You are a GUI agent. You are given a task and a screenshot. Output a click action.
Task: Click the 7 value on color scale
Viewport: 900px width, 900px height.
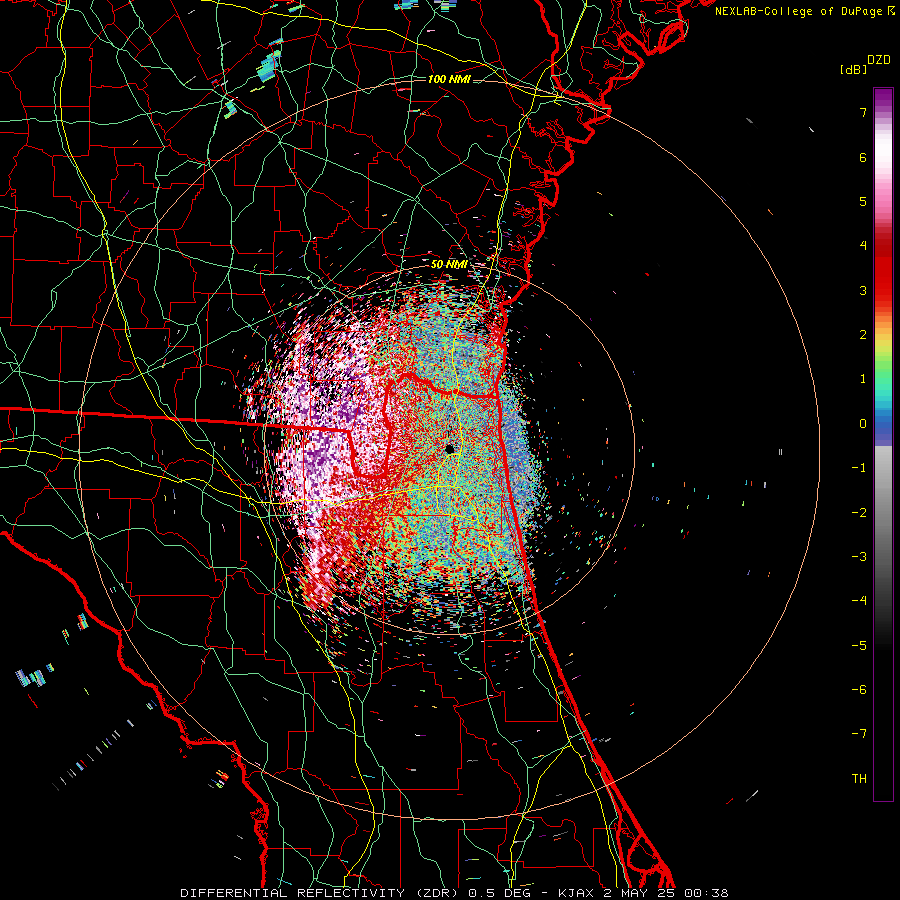pyautogui.click(x=863, y=112)
